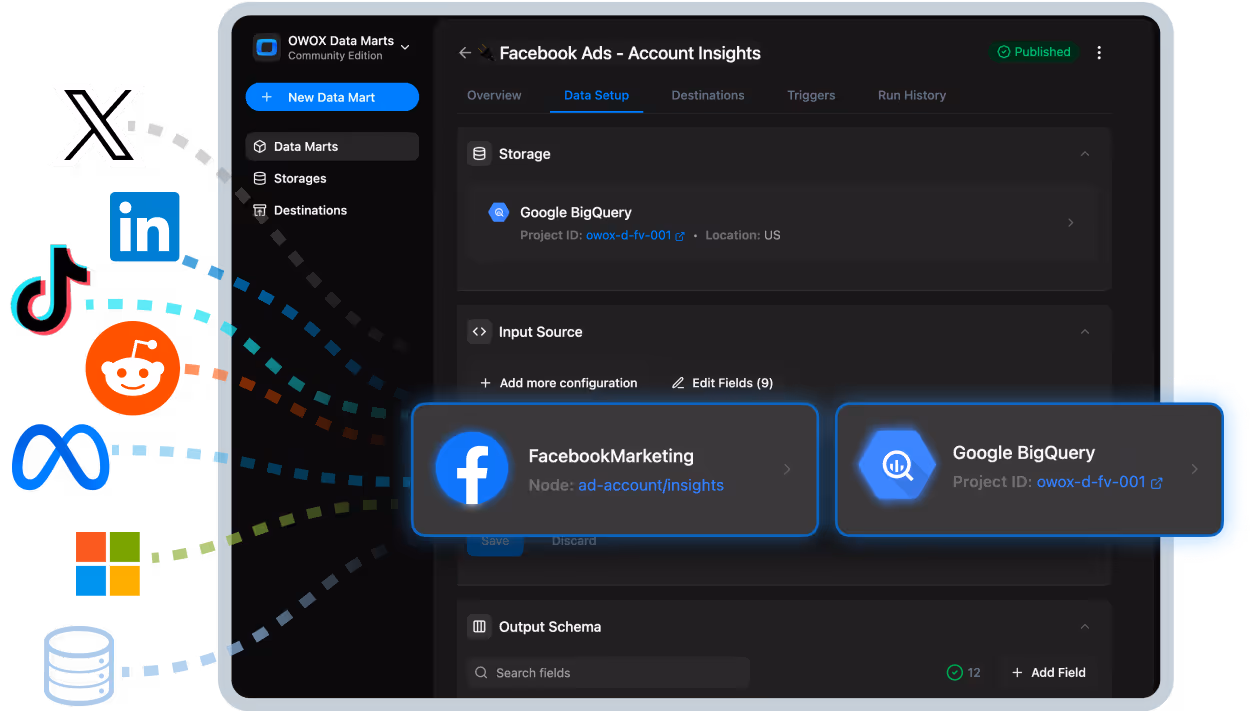The height and width of the screenshot is (711, 1250).
Task: Collapse the Storage section
Action: coord(1085,154)
